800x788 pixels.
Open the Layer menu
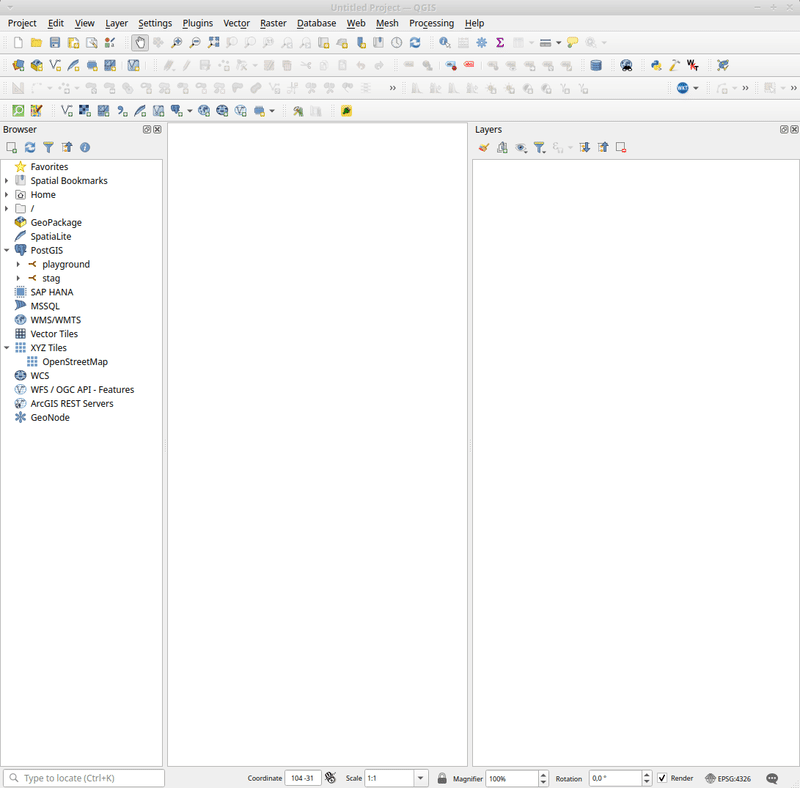pyautogui.click(x=116, y=23)
